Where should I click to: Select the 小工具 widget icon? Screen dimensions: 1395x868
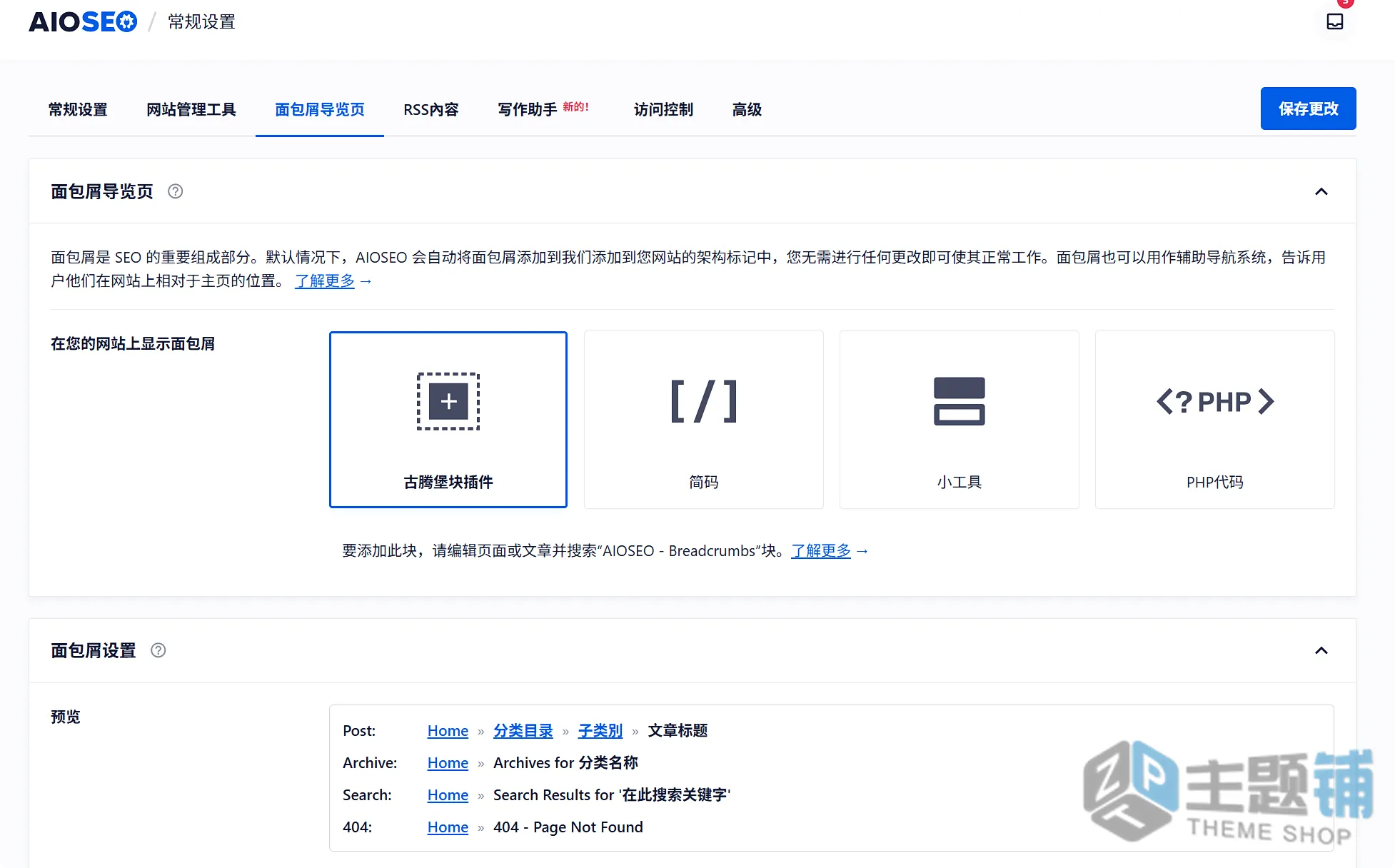960,401
